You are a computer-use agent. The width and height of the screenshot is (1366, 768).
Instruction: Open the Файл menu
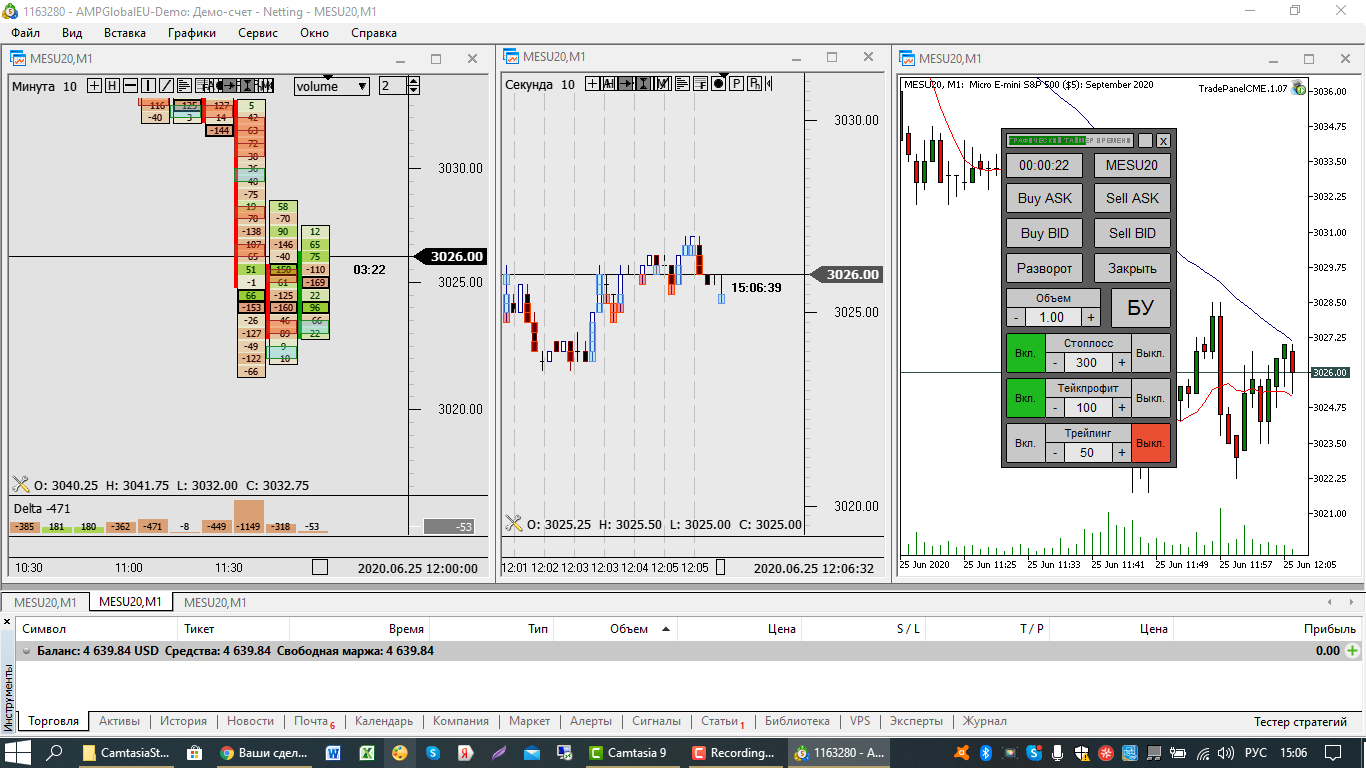click(x=26, y=32)
